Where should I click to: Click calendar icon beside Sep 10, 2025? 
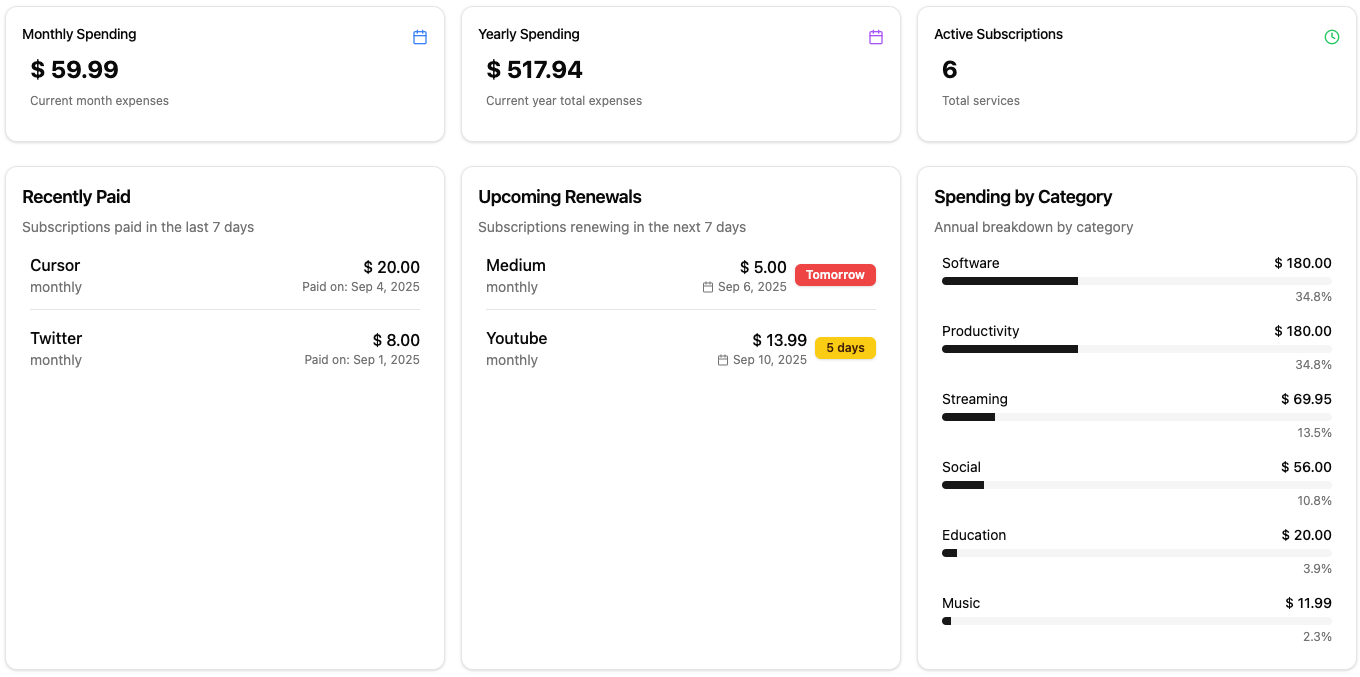pos(723,360)
